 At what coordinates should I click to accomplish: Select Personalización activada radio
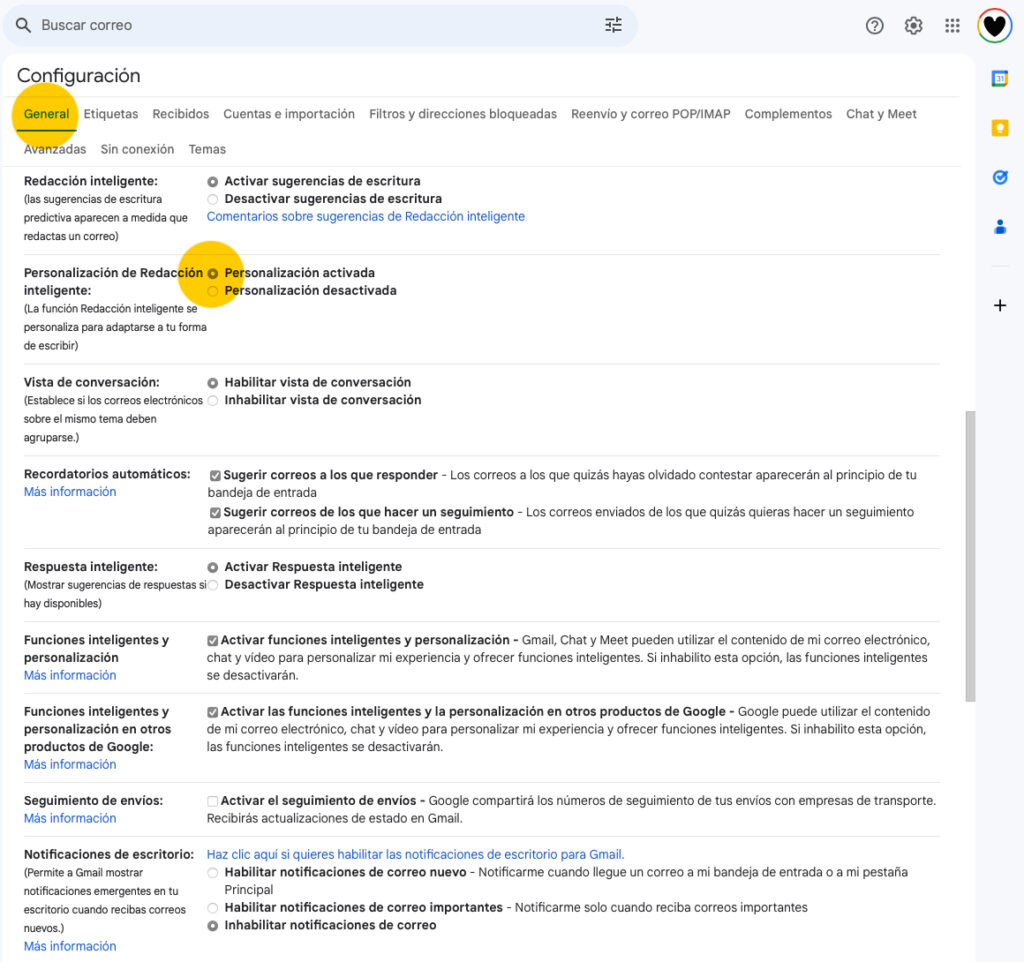pos(213,273)
